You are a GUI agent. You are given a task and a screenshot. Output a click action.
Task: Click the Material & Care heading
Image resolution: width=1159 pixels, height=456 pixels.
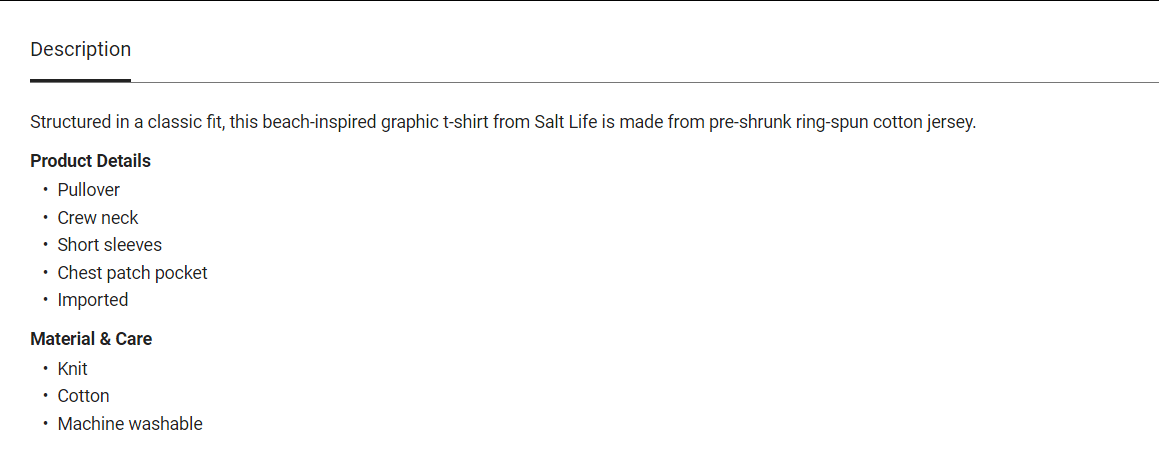point(91,339)
